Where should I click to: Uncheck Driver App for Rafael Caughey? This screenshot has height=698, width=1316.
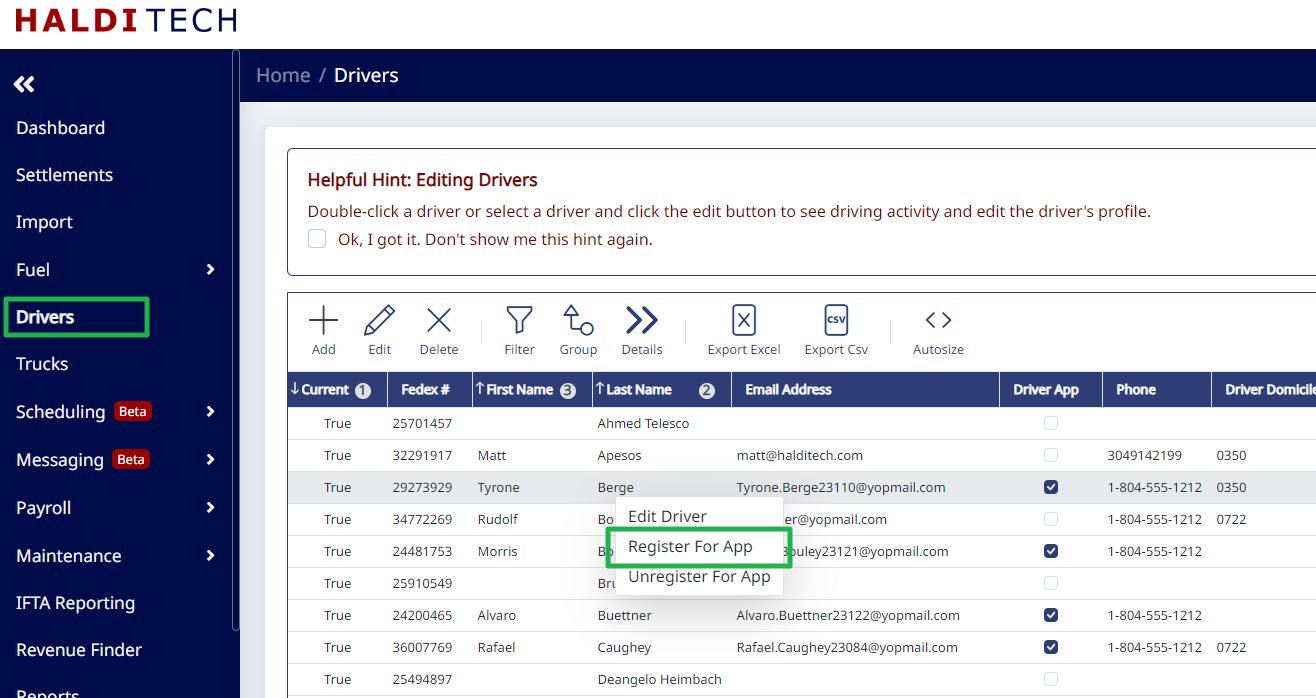[1050, 647]
